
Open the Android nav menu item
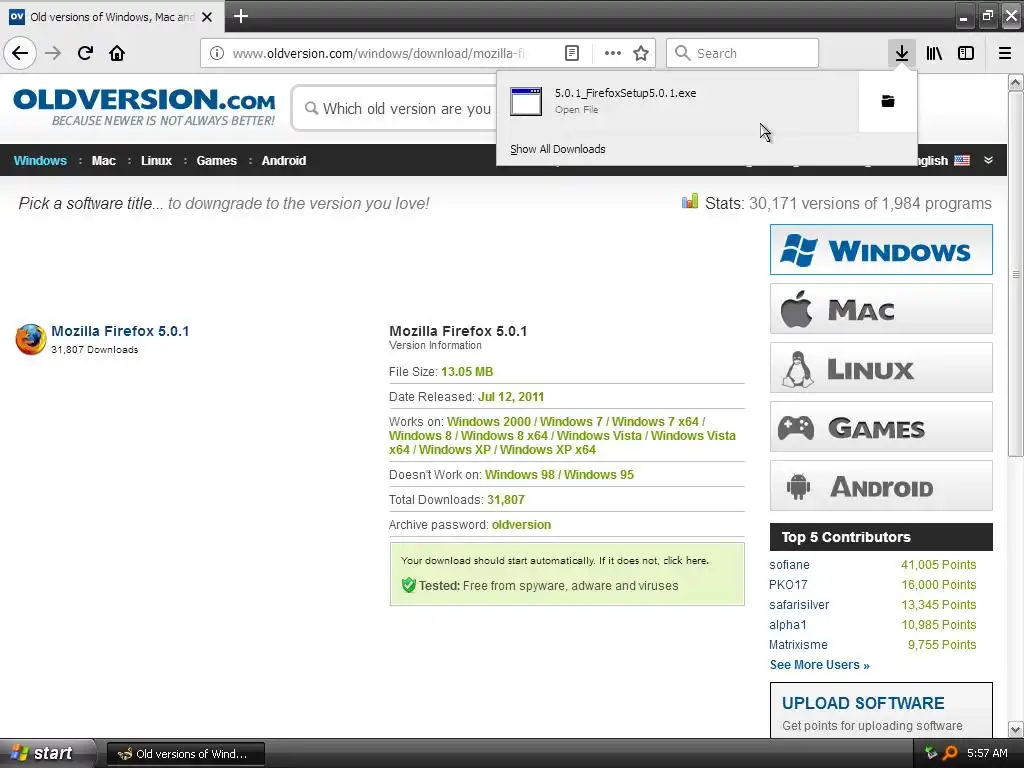(283, 161)
